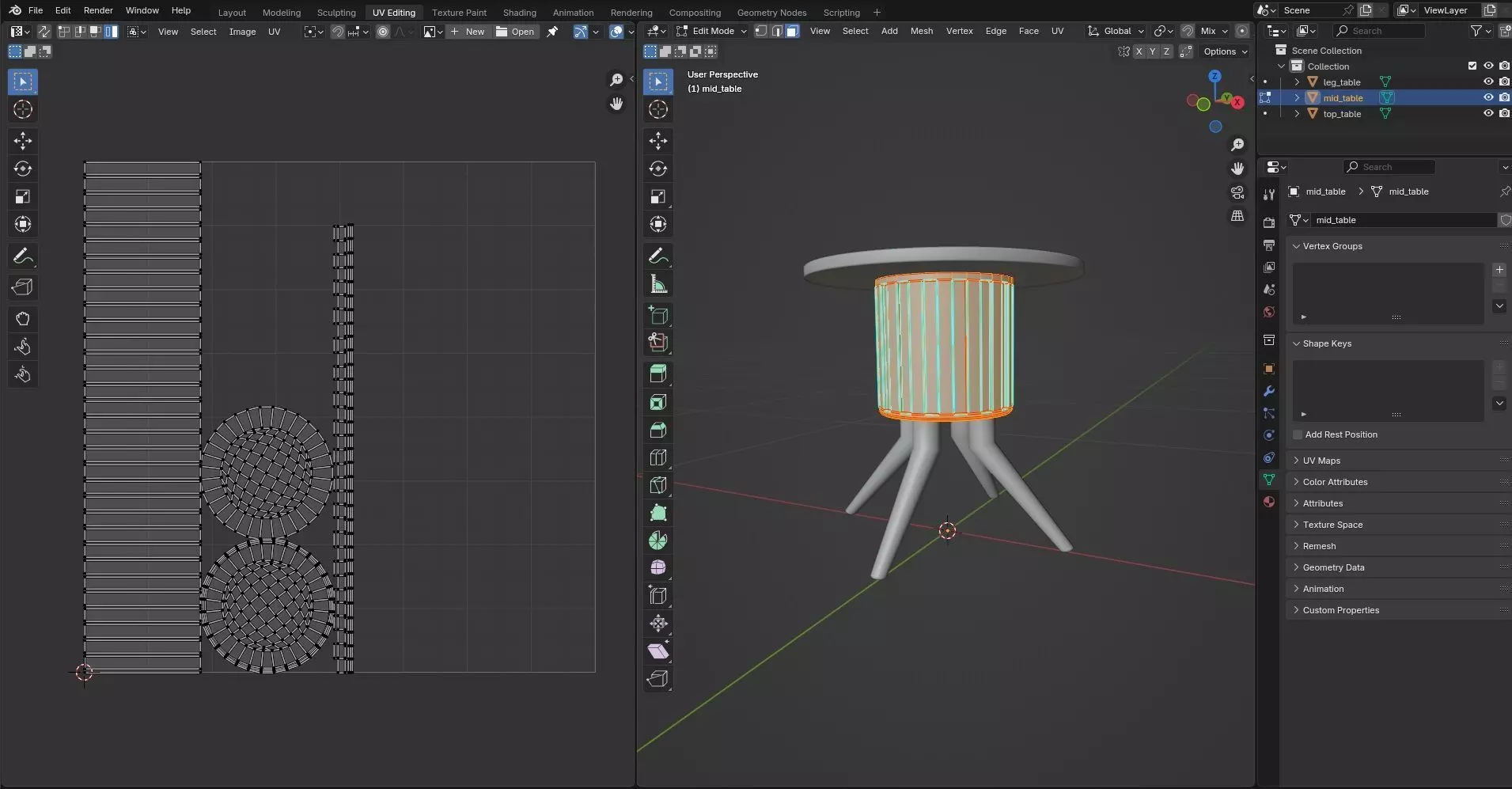Open the Mesh menu in 3D viewport
The width and height of the screenshot is (1512, 789).
point(921,31)
